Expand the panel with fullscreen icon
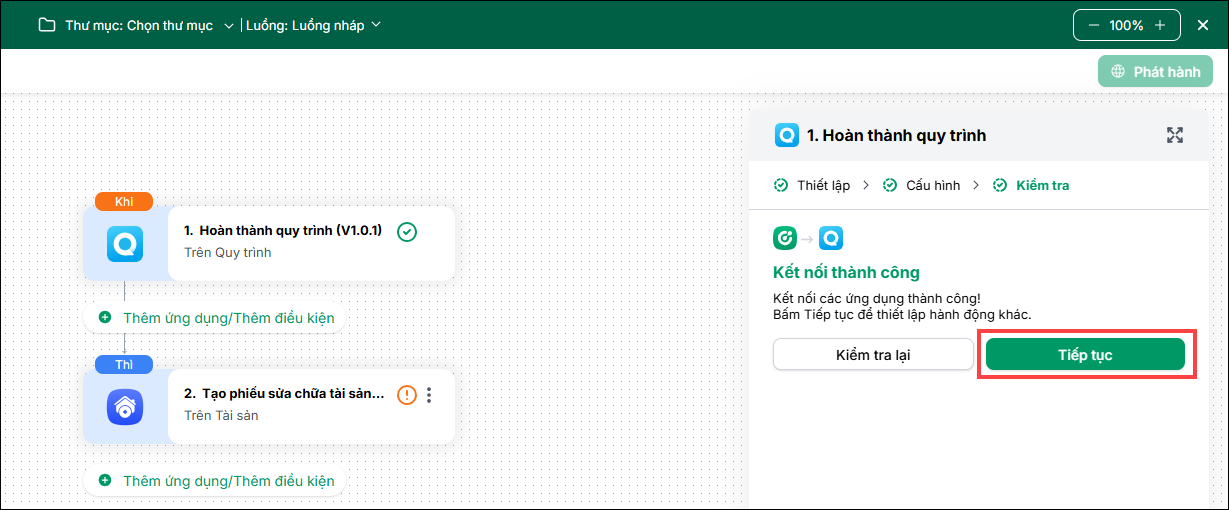 point(1175,135)
